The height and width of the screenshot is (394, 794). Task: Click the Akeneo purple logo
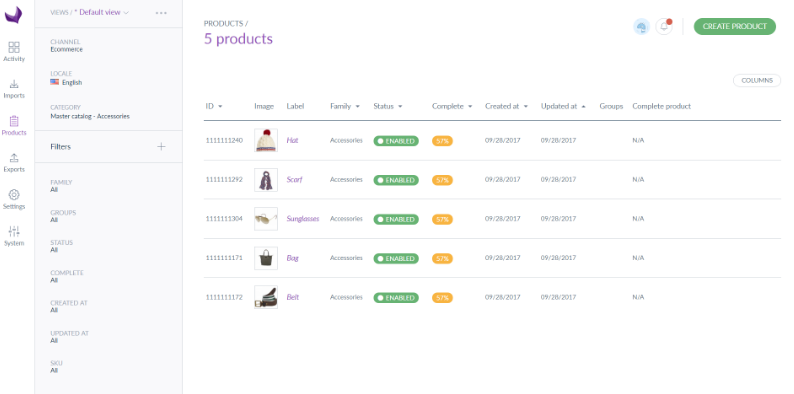tap(14, 15)
